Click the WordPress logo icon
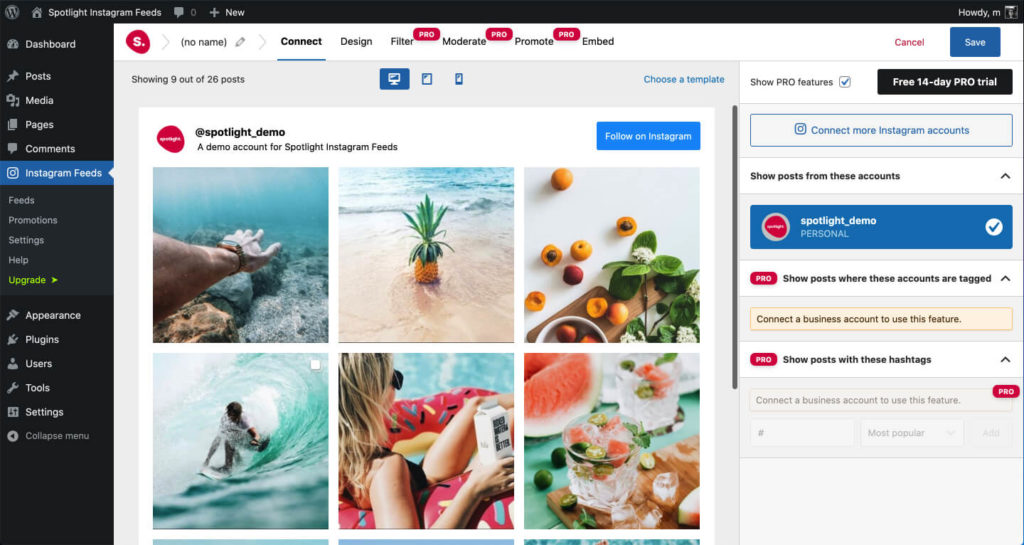The height and width of the screenshot is (545, 1024). tap(12, 12)
